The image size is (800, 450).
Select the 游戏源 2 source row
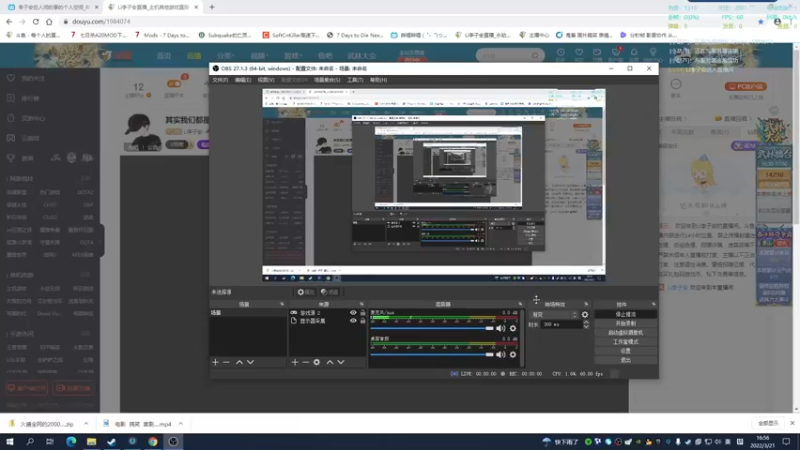[x=327, y=313]
